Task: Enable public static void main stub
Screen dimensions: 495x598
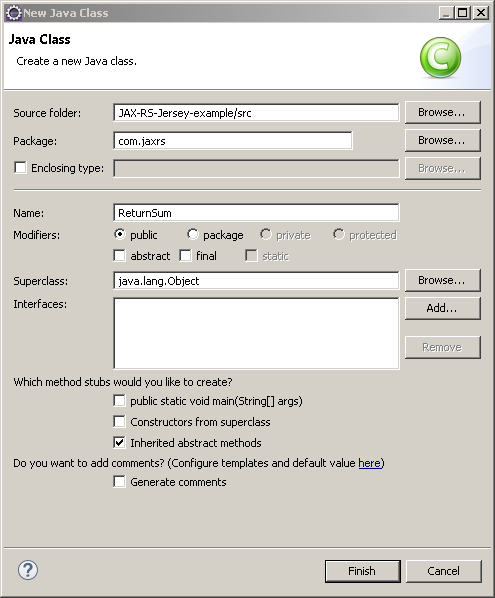Action: [x=119, y=400]
